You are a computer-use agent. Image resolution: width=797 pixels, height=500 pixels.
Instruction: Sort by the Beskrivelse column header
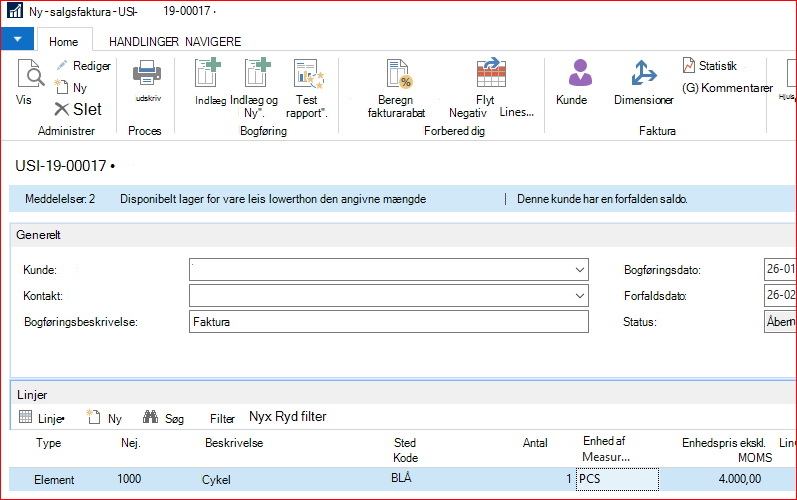coord(234,443)
